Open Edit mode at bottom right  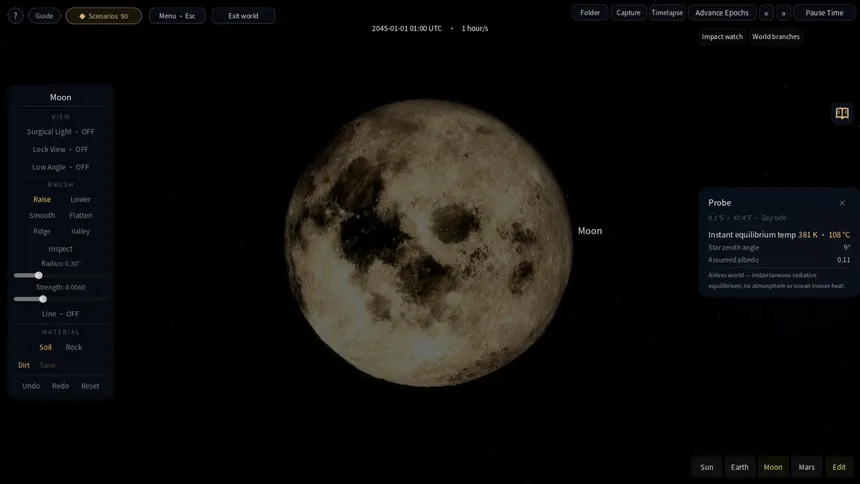pyautogui.click(x=839, y=468)
